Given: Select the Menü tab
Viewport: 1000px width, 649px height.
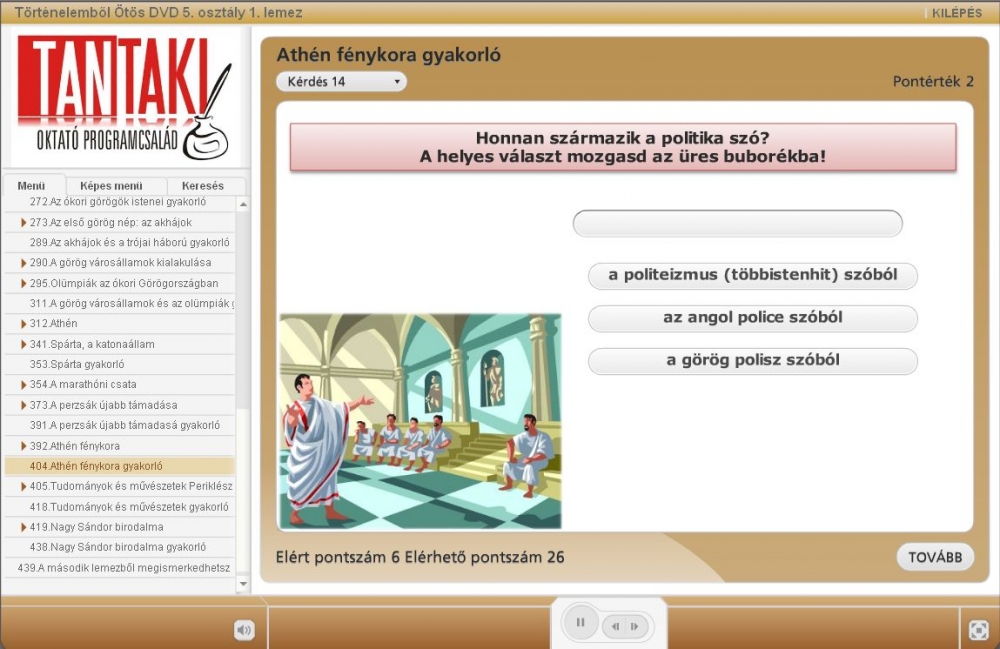Looking at the screenshot, I should [32, 186].
